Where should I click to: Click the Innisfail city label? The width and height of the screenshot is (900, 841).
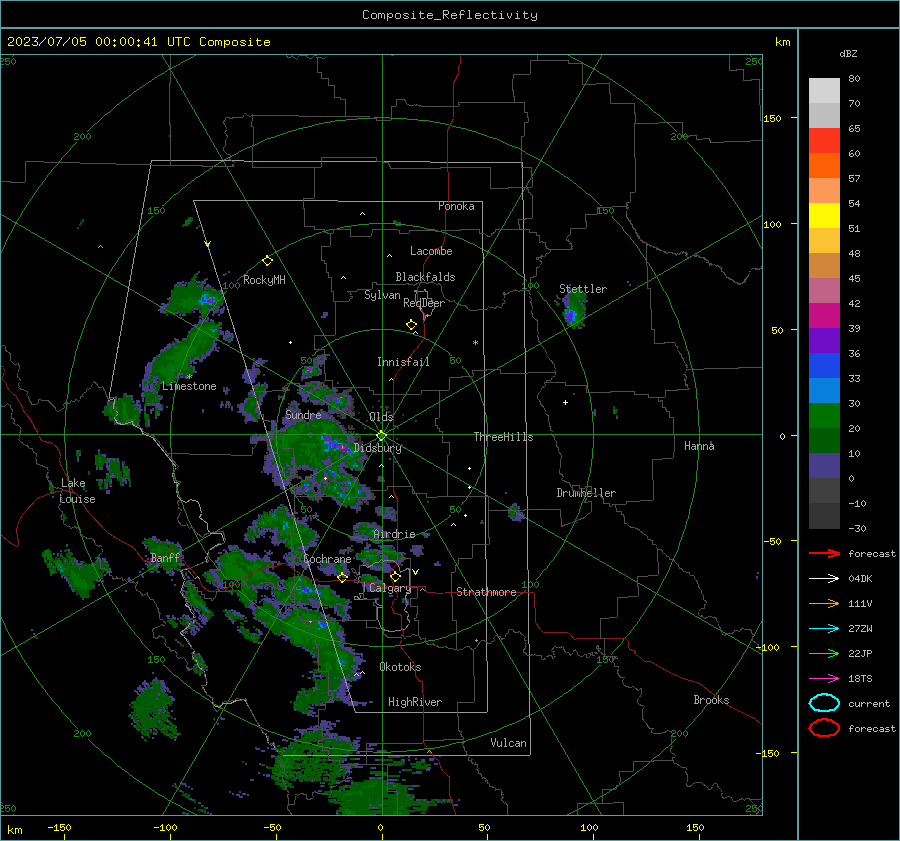[403, 362]
